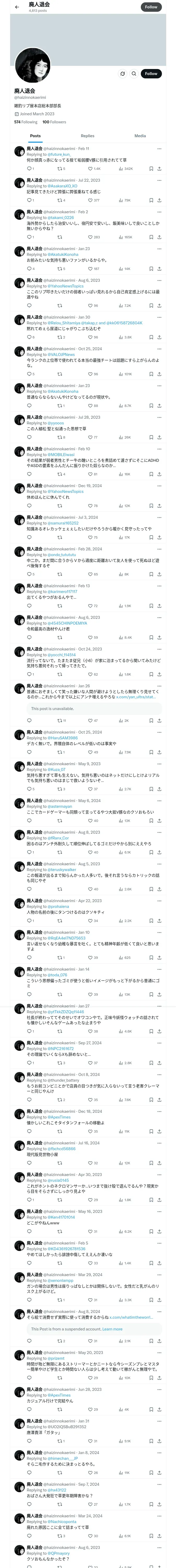Switch to the Media tab

pyautogui.click(x=140, y=136)
